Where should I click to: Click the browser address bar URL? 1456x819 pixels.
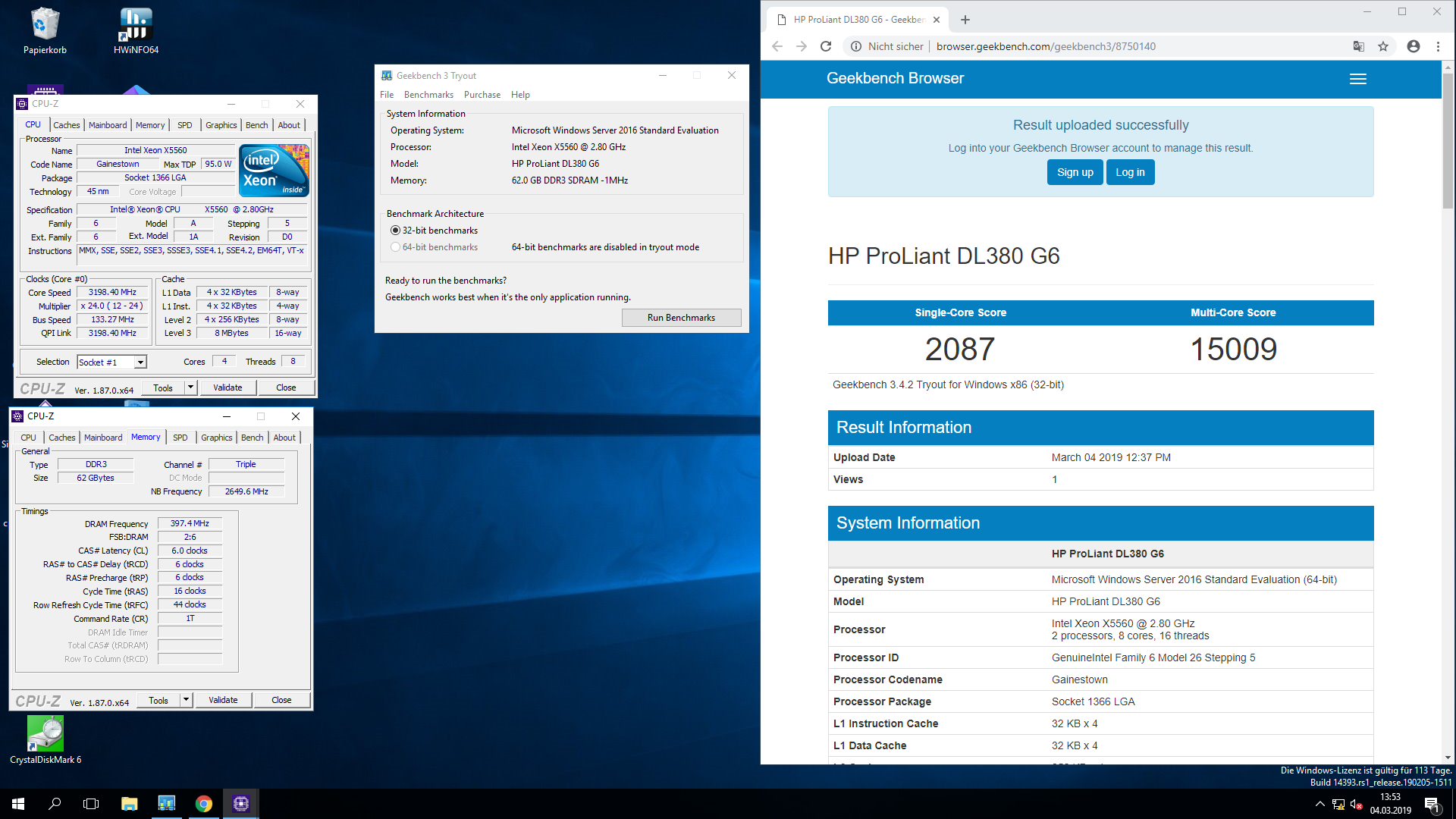[x=1046, y=46]
